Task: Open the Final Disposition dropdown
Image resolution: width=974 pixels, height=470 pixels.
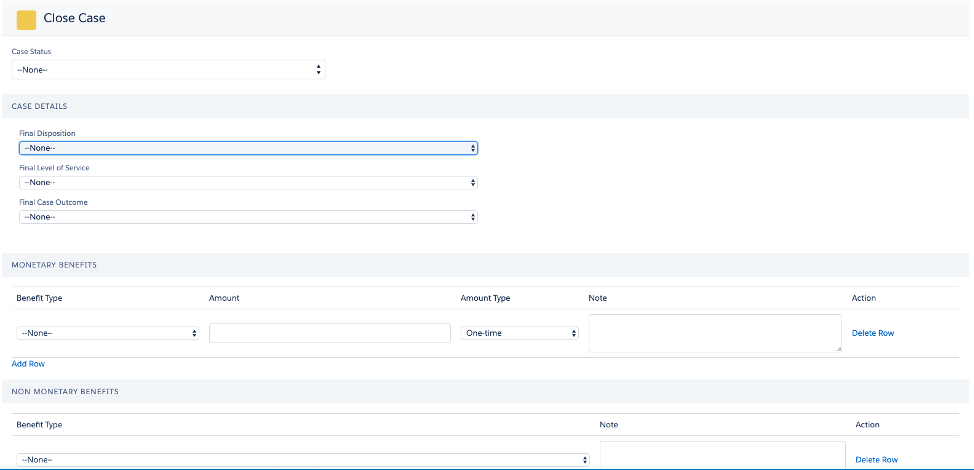Action: tap(248, 148)
